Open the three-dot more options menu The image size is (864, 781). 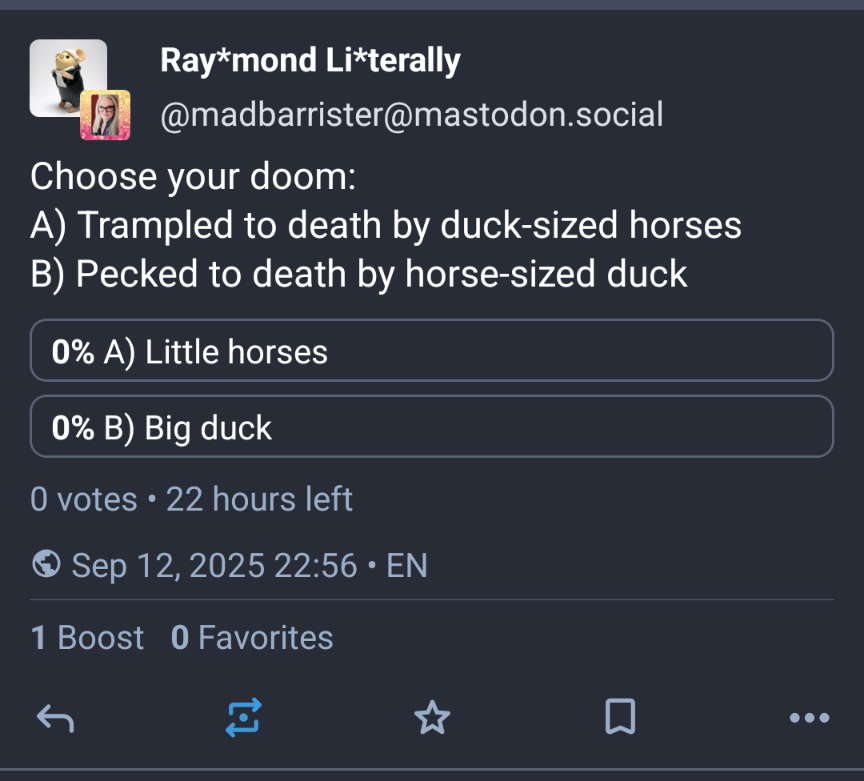pos(809,718)
